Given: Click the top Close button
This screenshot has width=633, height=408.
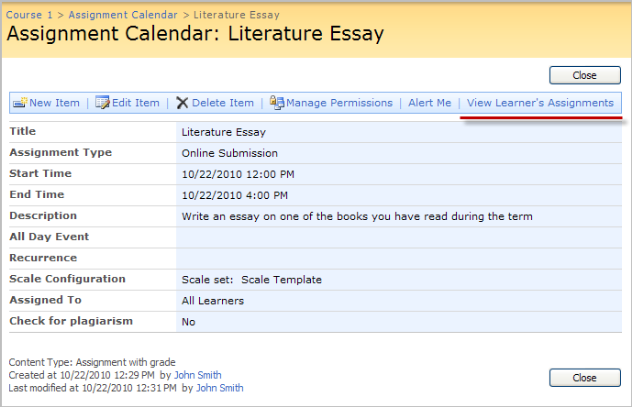Looking at the screenshot, I should click(585, 75).
